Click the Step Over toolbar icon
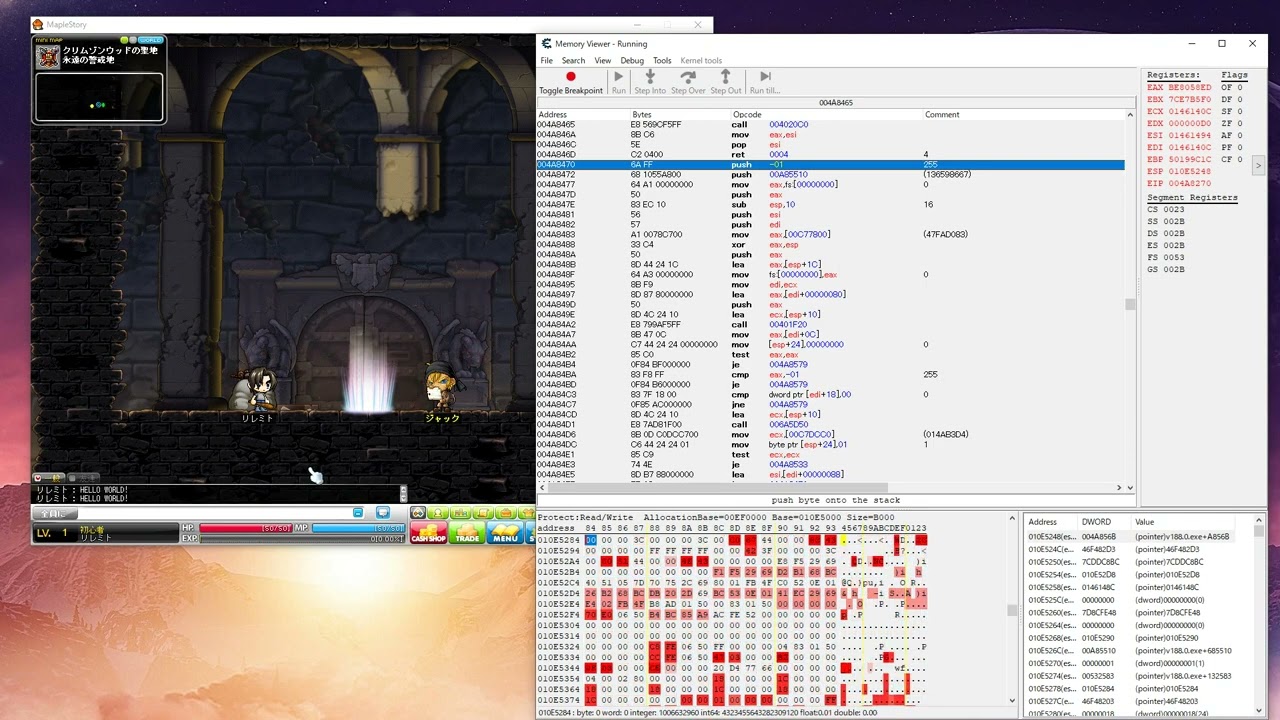 pos(688,76)
